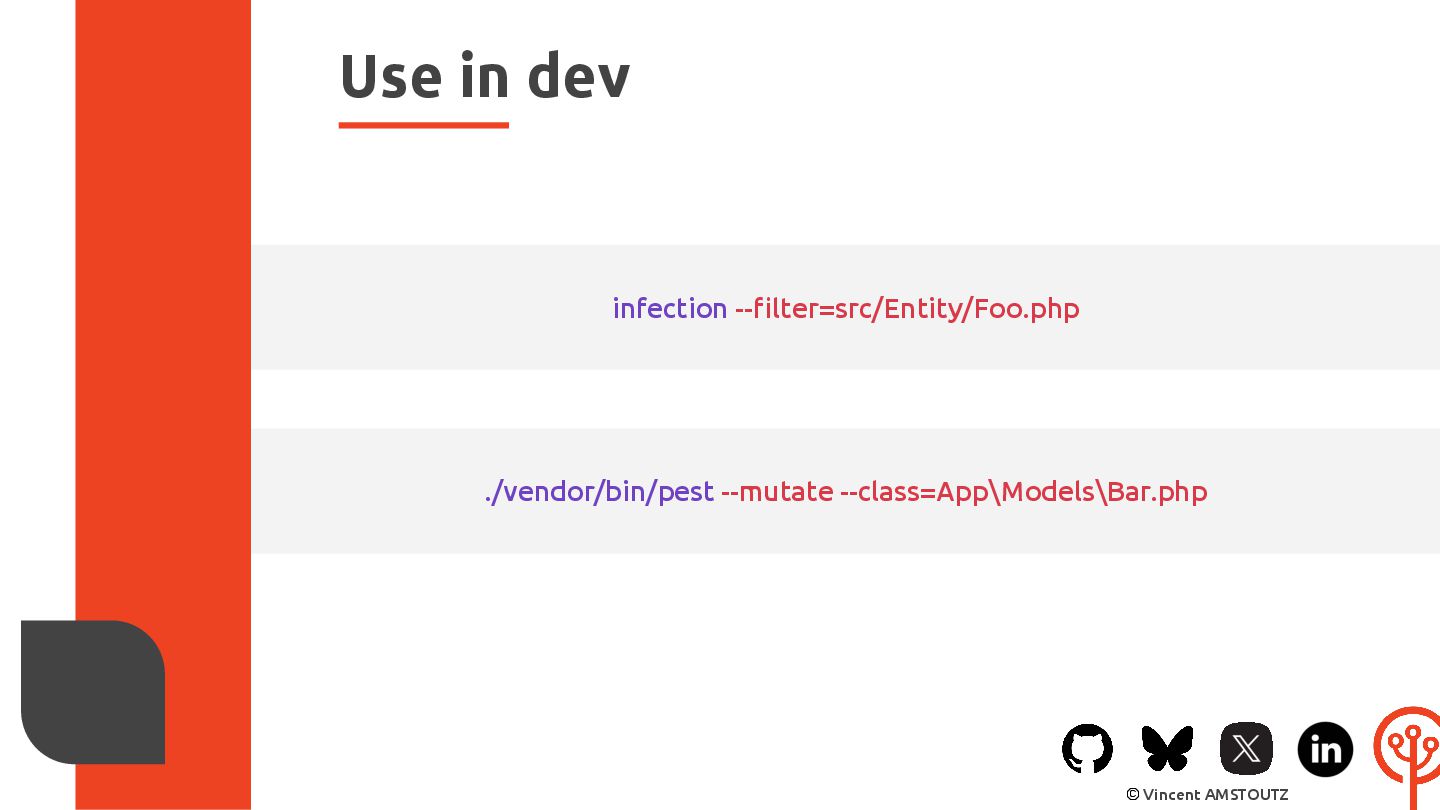Select the orange underline beneath the title
This screenshot has height=810, width=1440.
(423, 125)
